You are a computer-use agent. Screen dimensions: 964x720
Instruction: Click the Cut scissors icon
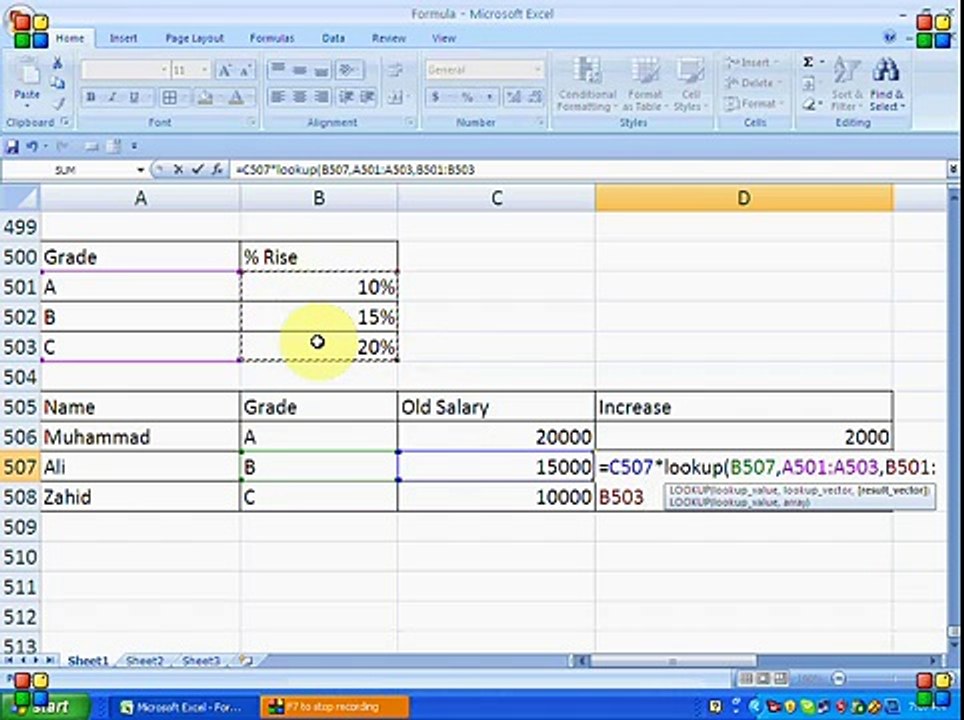pyautogui.click(x=58, y=63)
